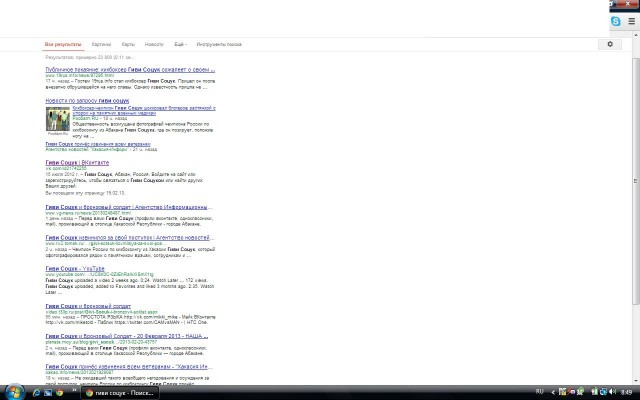Open the news headline about кикбоксер-чемпион Гиви Соцук

click(x=144, y=110)
